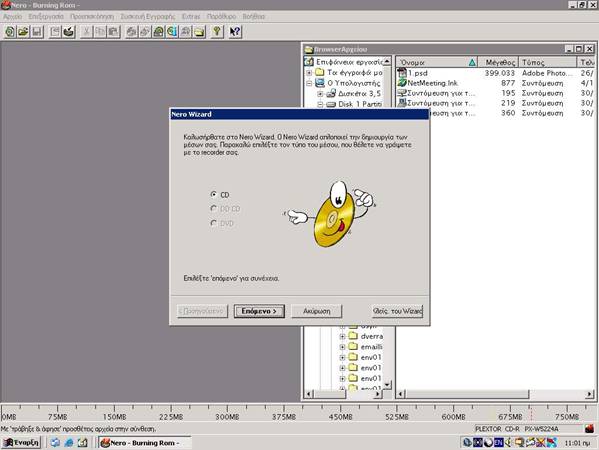Sort files by Τύπος column header
Viewport: 599px width, 450px height.
(547, 62)
